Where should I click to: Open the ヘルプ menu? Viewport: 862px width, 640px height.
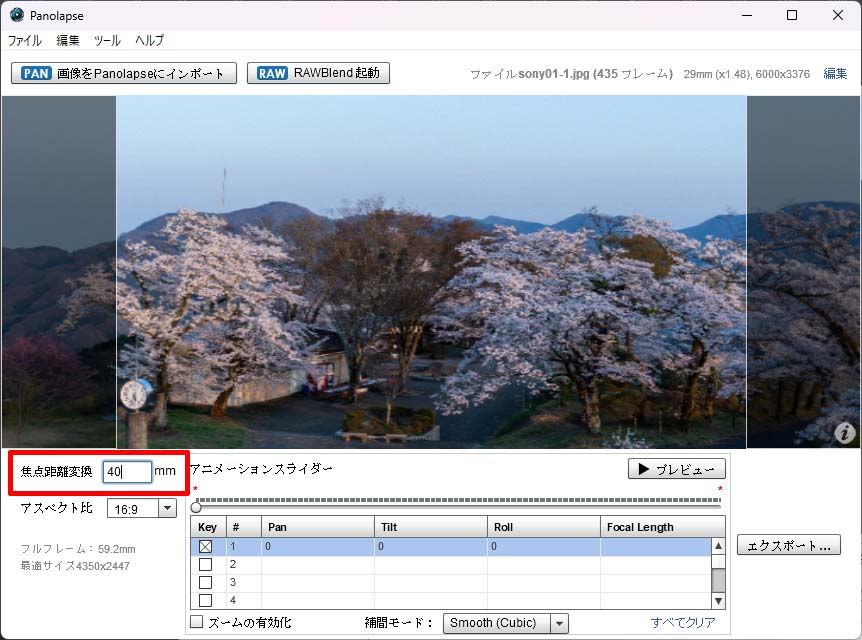click(150, 41)
